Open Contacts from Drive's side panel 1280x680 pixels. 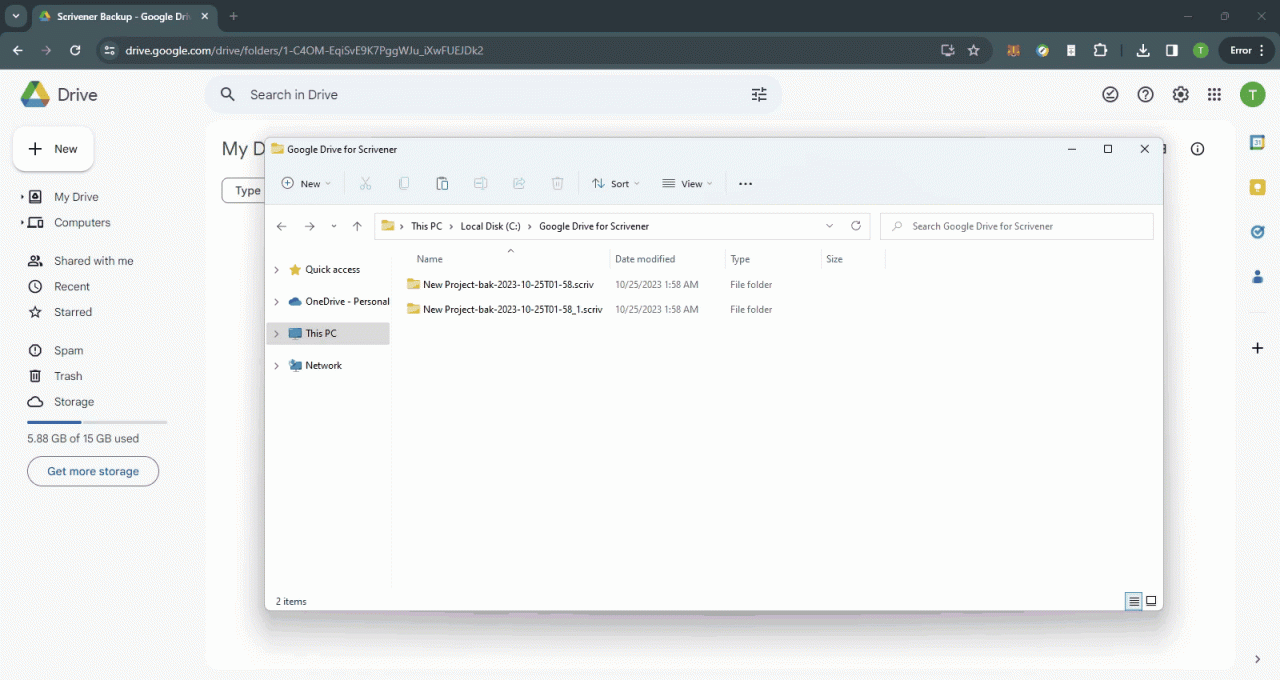pyautogui.click(x=1257, y=277)
